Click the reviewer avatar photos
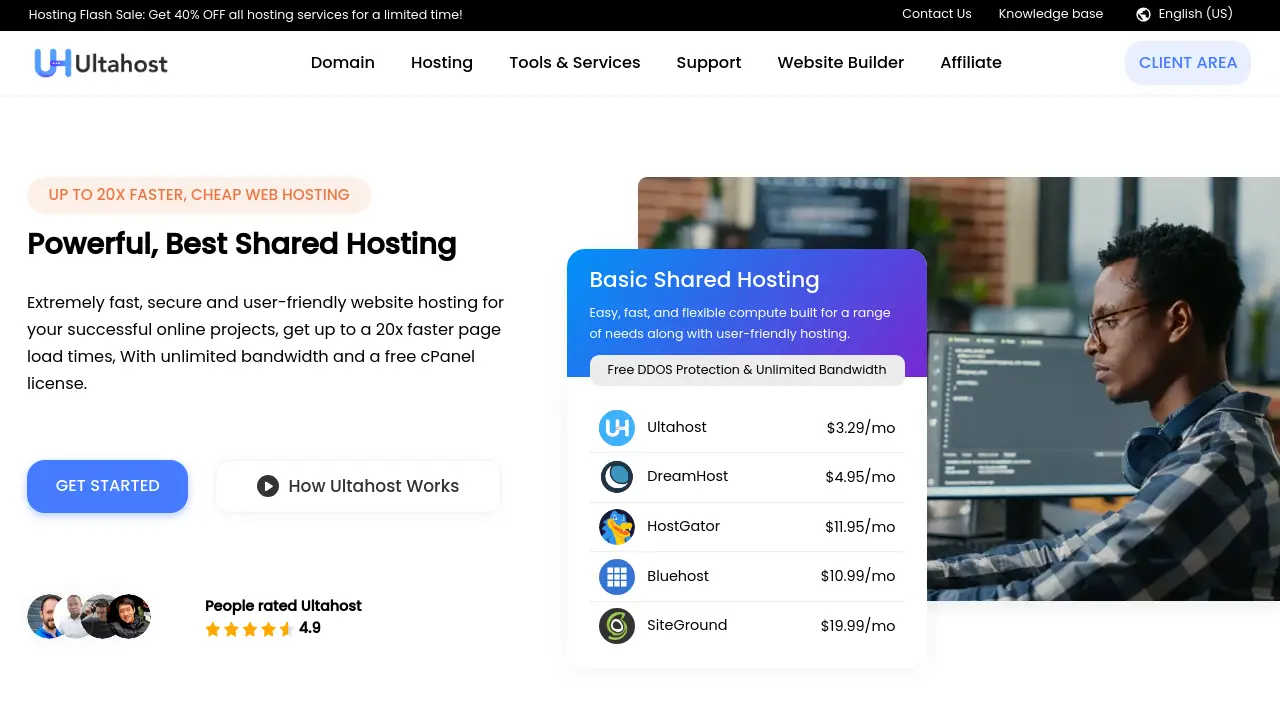 coord(89,616)
